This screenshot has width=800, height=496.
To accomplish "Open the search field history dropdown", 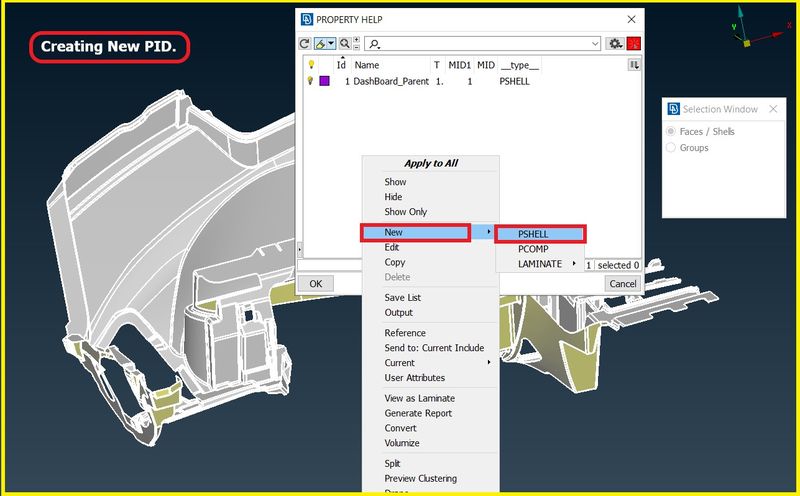I will click(595, 44).
